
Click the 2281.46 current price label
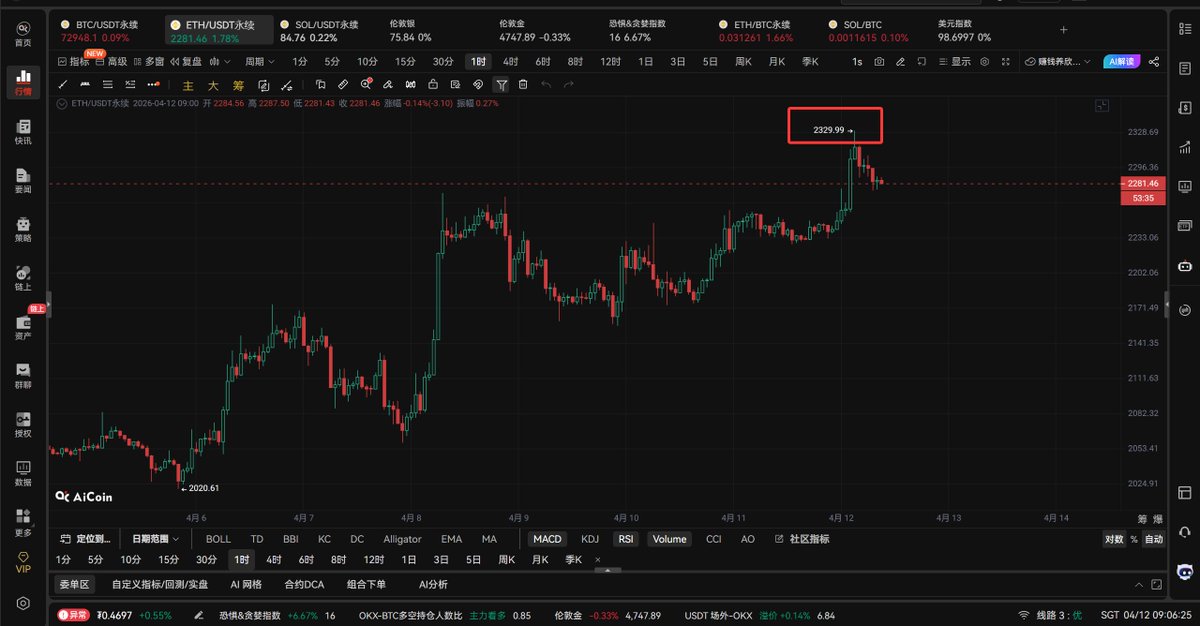pyautogui.click(x=1141, y=184)
